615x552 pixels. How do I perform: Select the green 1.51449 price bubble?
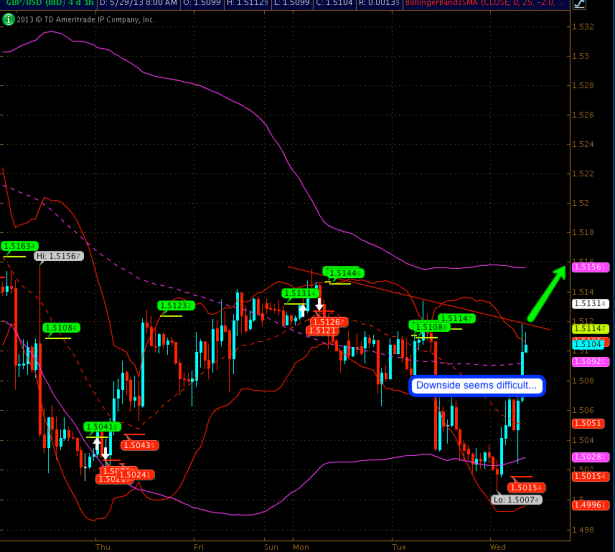[x=345, y=273]
